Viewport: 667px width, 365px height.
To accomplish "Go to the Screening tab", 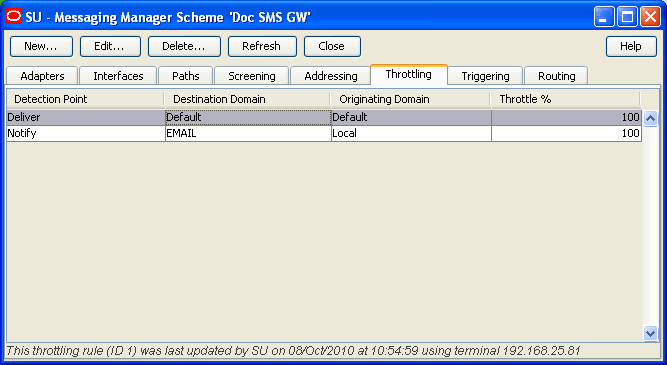I will [x=251, y=76].
